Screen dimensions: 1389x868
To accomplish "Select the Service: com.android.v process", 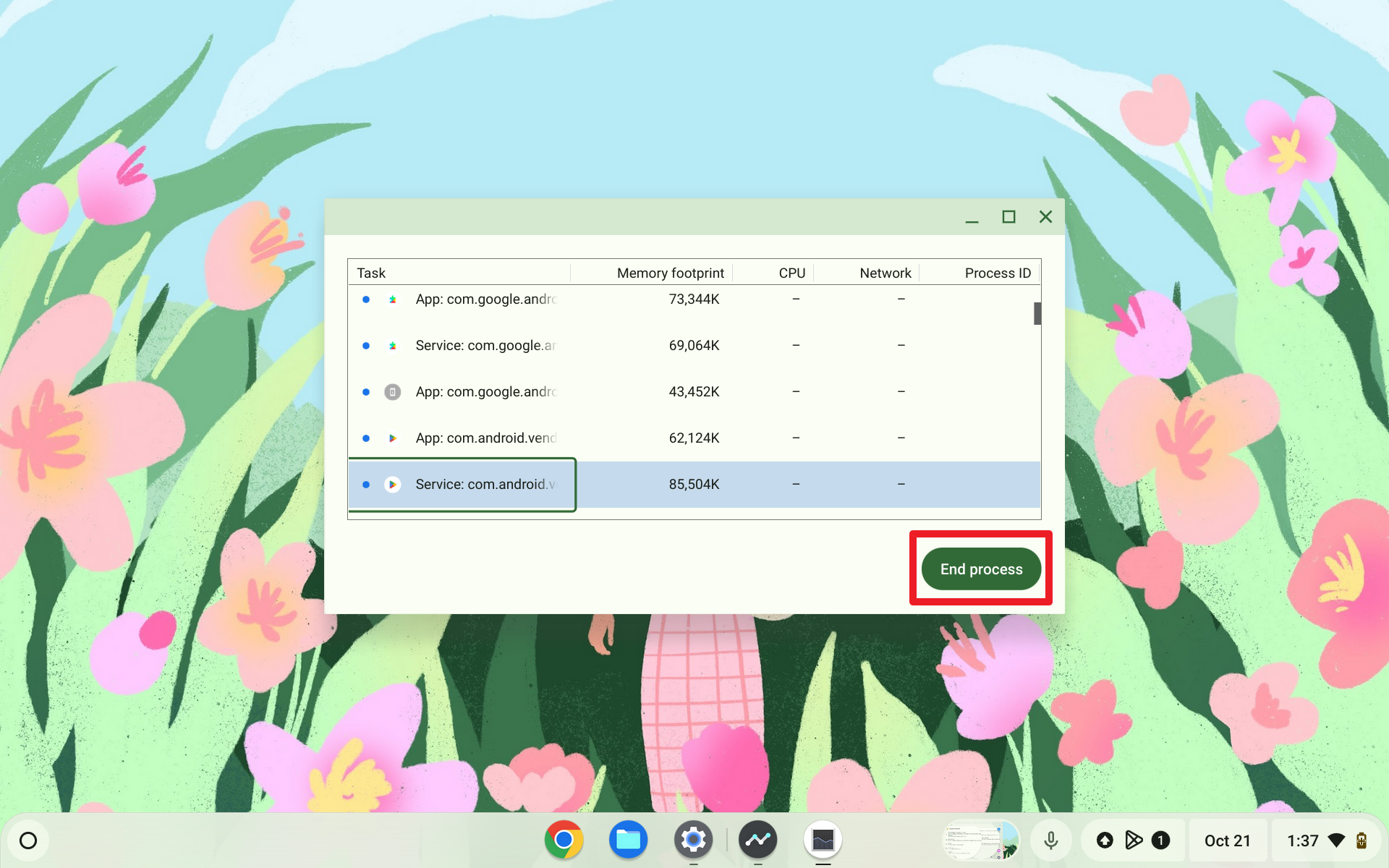I will tap(484, 484).
